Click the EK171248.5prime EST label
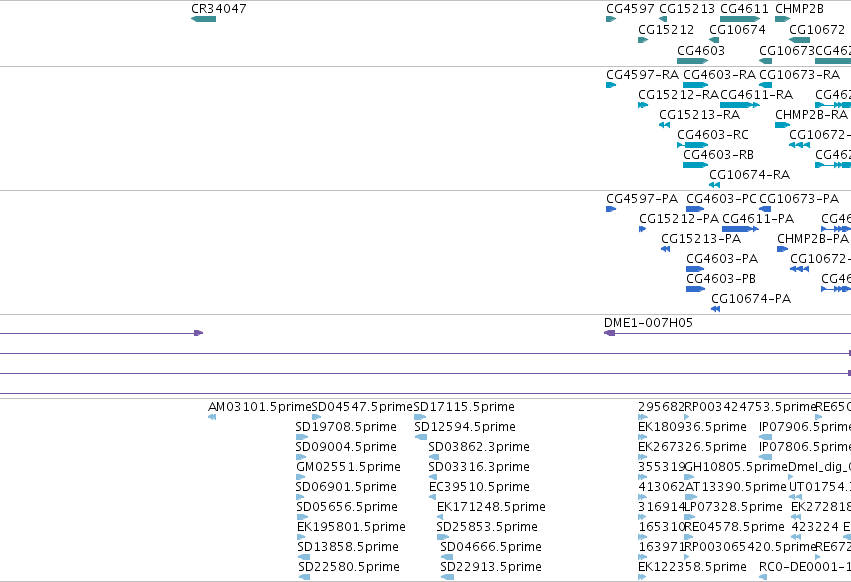The image size is (851, 582). 491,507
